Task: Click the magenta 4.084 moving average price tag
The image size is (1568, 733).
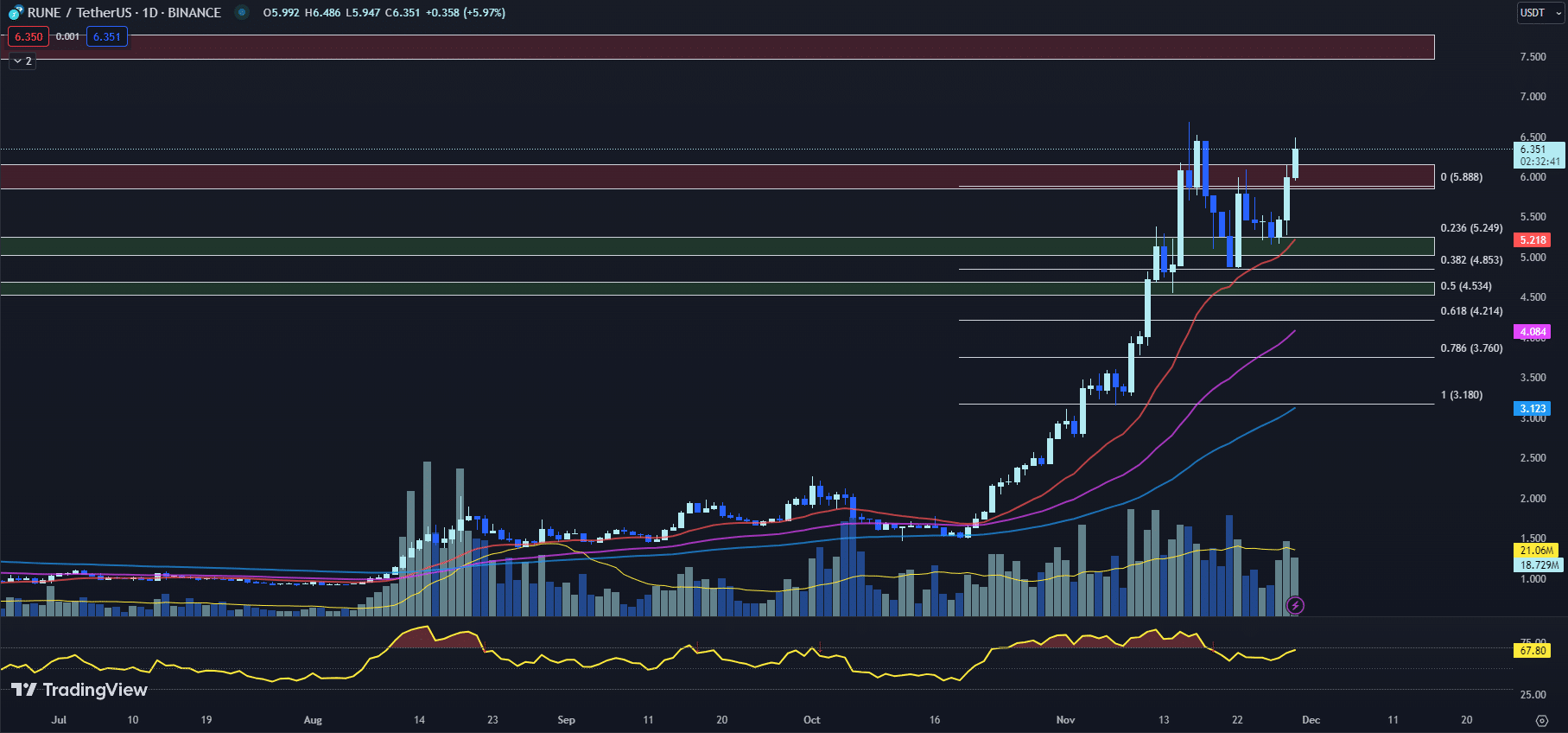Action: [x=1533, y=332]
